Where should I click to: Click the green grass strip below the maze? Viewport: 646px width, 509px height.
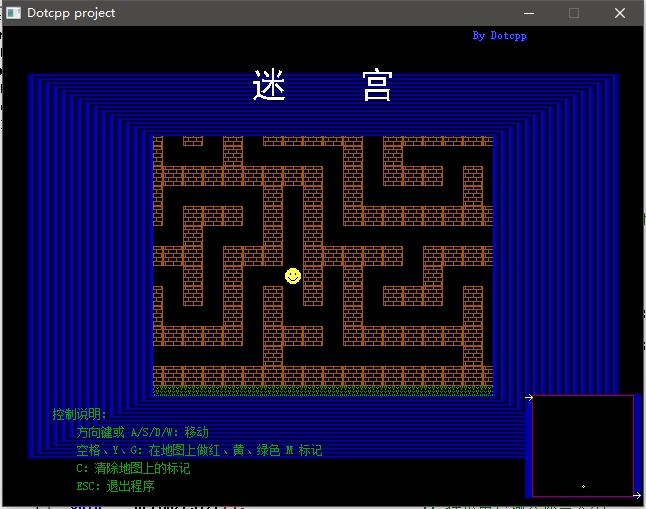tap(322, 391)
